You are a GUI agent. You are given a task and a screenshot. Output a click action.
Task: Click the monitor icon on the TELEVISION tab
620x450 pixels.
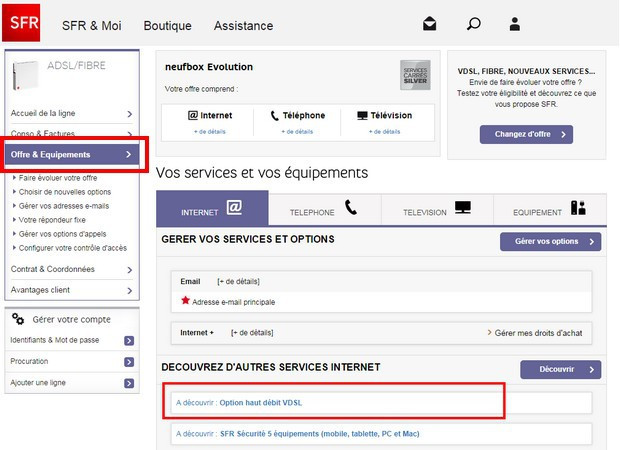click(463, 207)
